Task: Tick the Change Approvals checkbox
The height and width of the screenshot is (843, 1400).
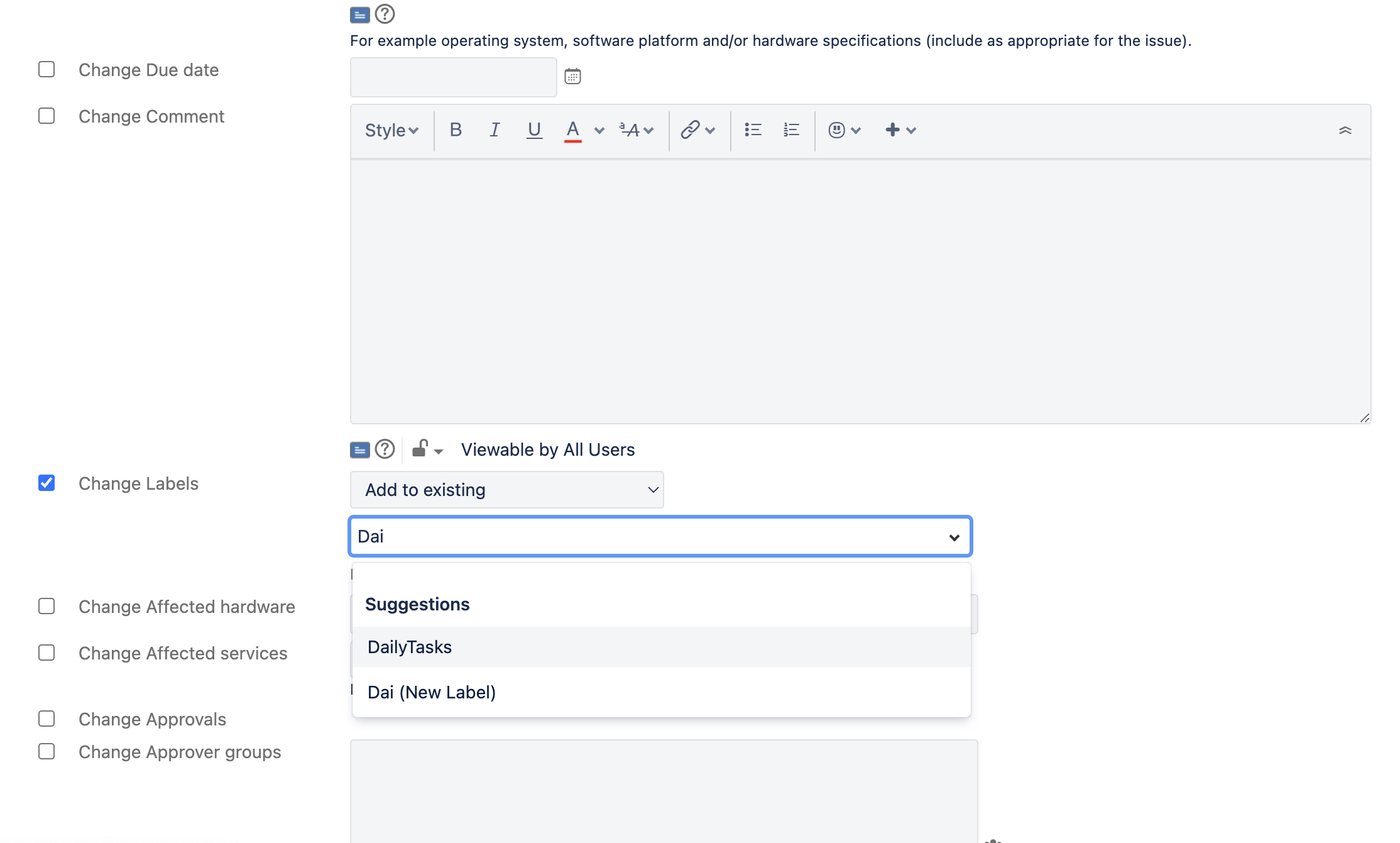Action: (46, 719)
